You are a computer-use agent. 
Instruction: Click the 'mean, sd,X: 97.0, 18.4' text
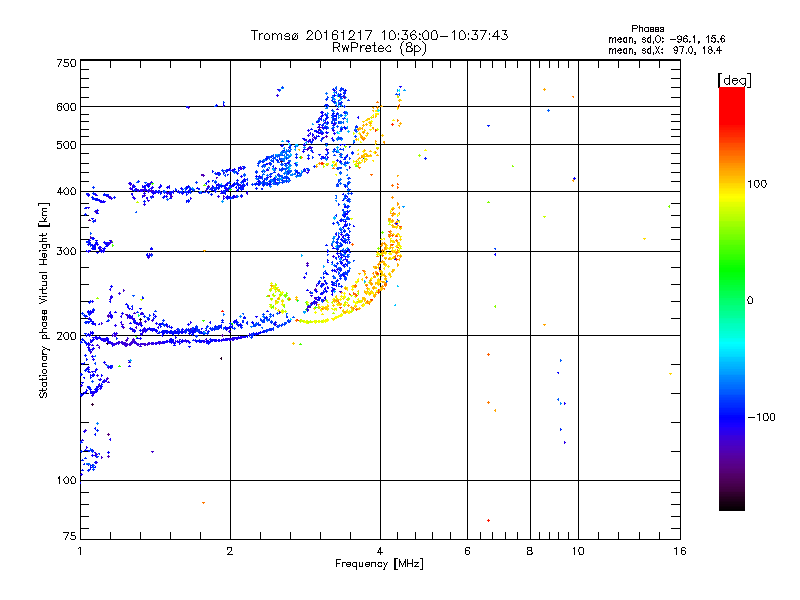tap(665, 50)
